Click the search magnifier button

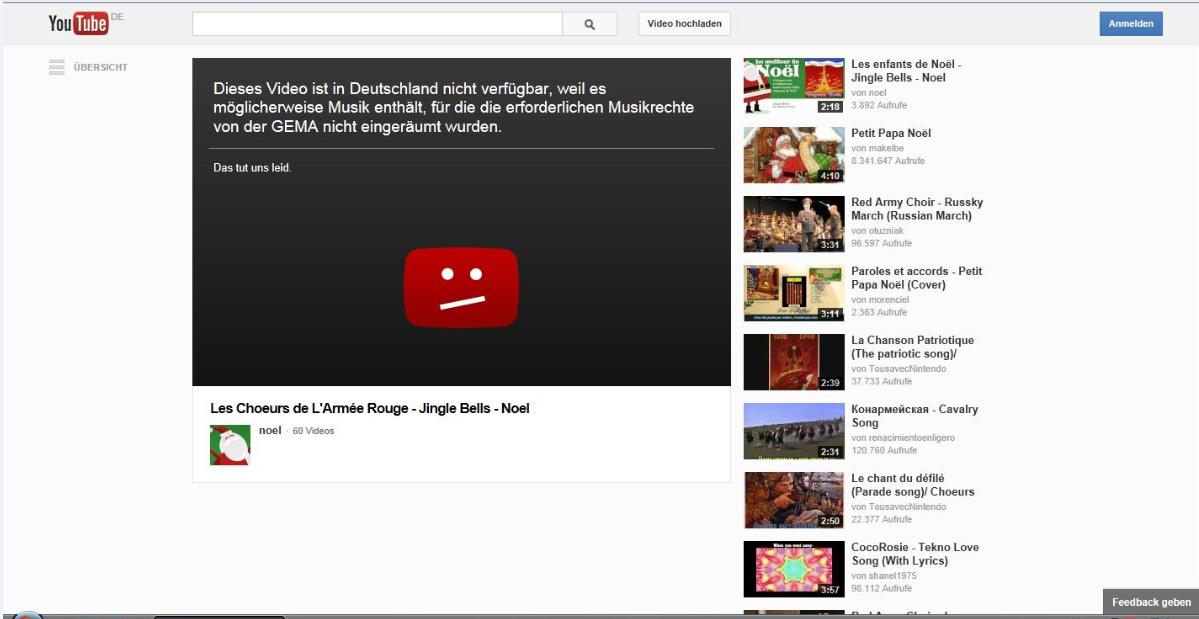pos(590,24)
